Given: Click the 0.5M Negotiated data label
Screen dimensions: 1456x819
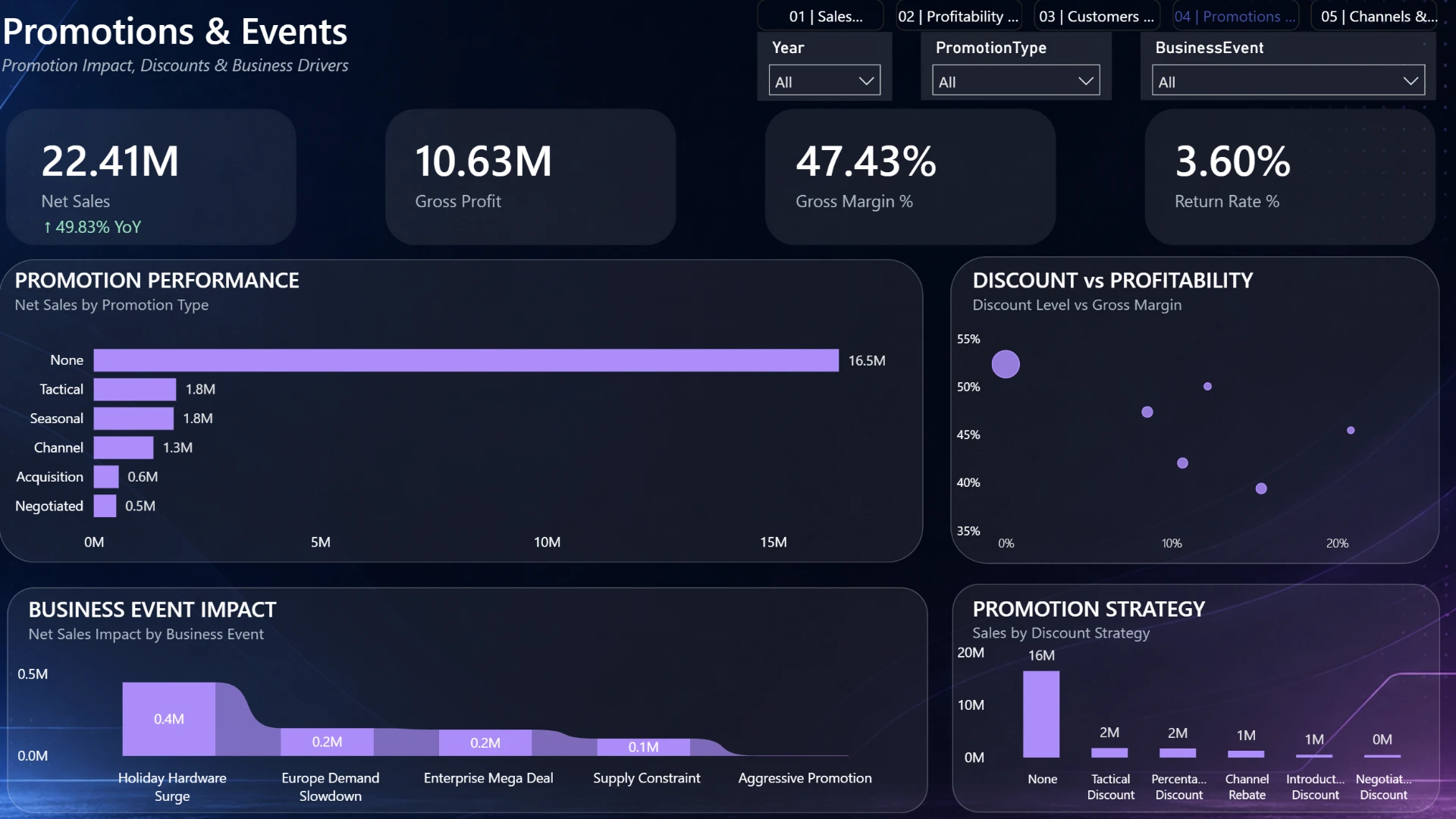Looking at the screenshot, I should [x=140, y=506].
